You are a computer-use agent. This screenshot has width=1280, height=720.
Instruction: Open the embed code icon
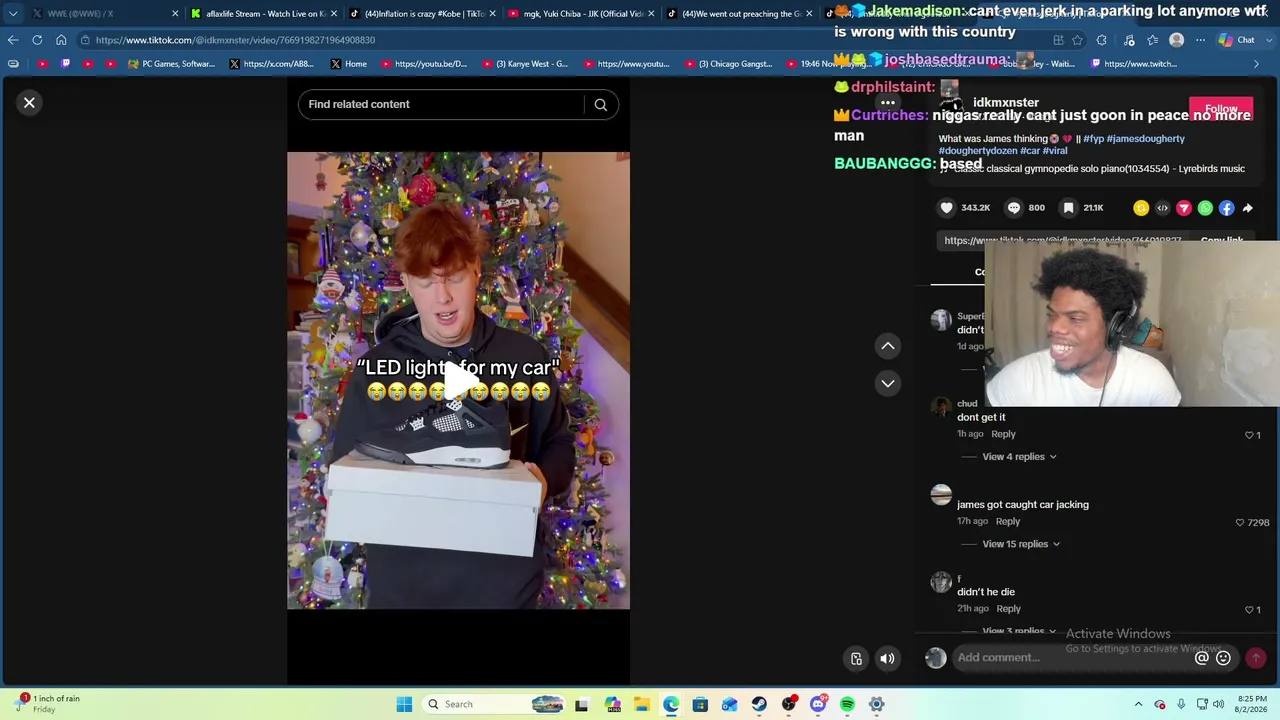(1162, 208)
